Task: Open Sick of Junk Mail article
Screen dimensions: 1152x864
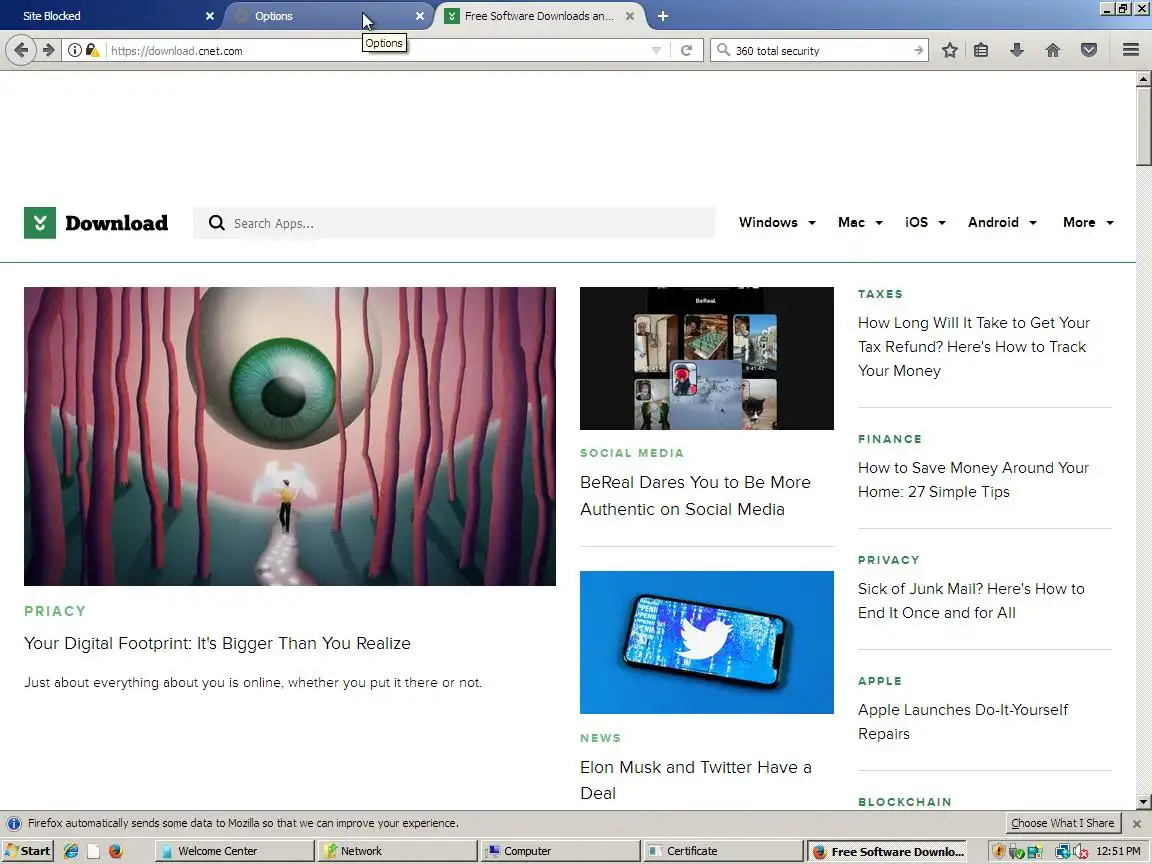Action: [x=971, y=600]
